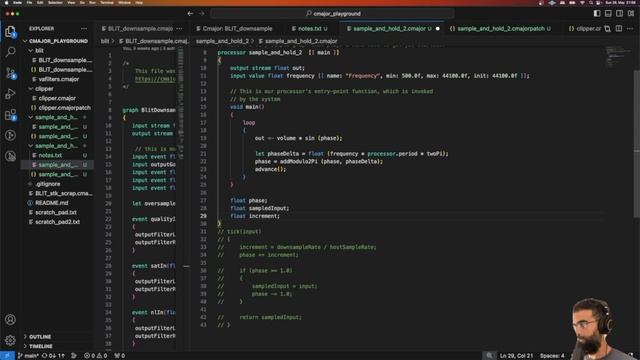
Task: Switch to the sample_and_hold_2.cmajorpatch tab
Action: click(x=500, y=29)
